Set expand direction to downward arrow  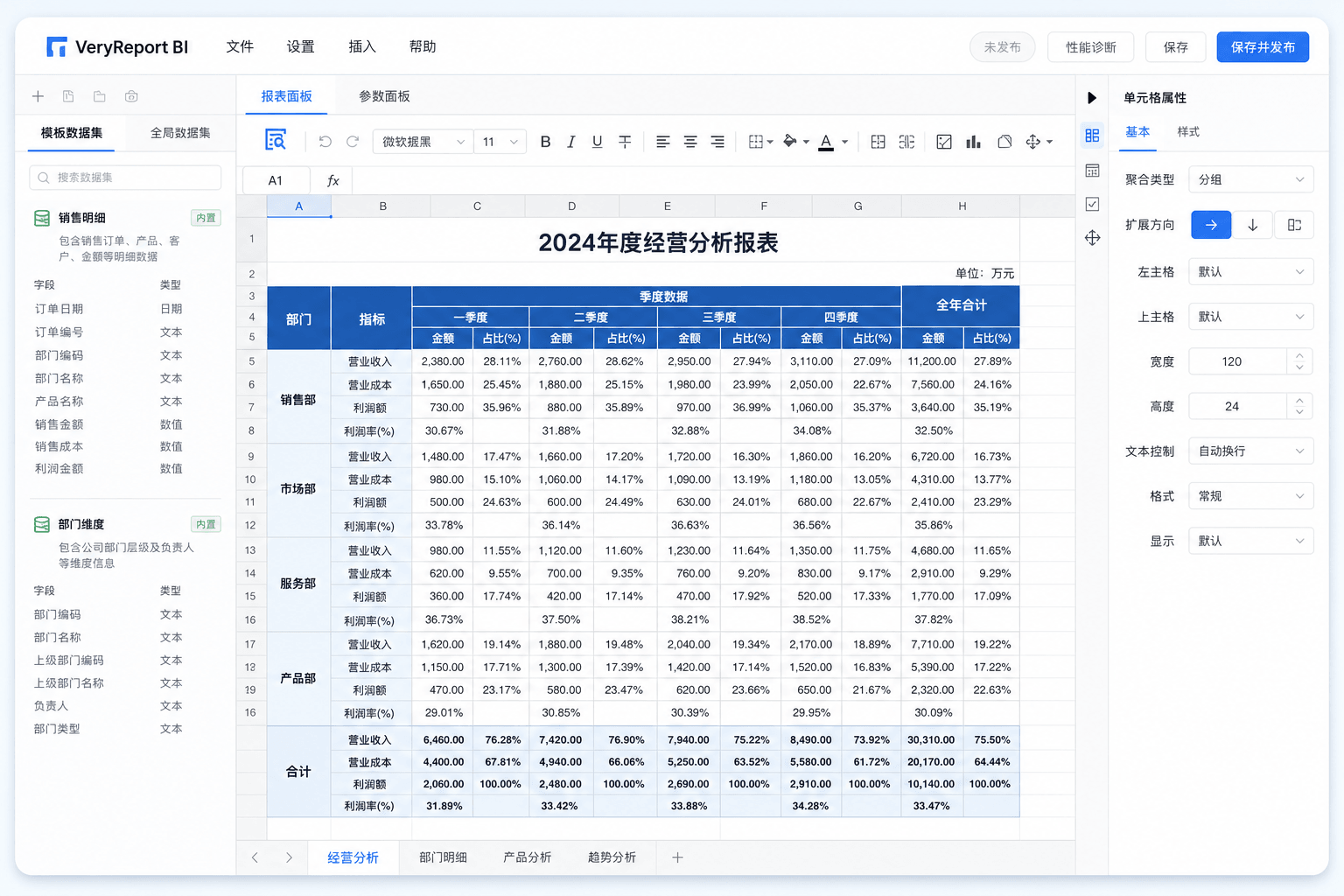[1252, 225]
